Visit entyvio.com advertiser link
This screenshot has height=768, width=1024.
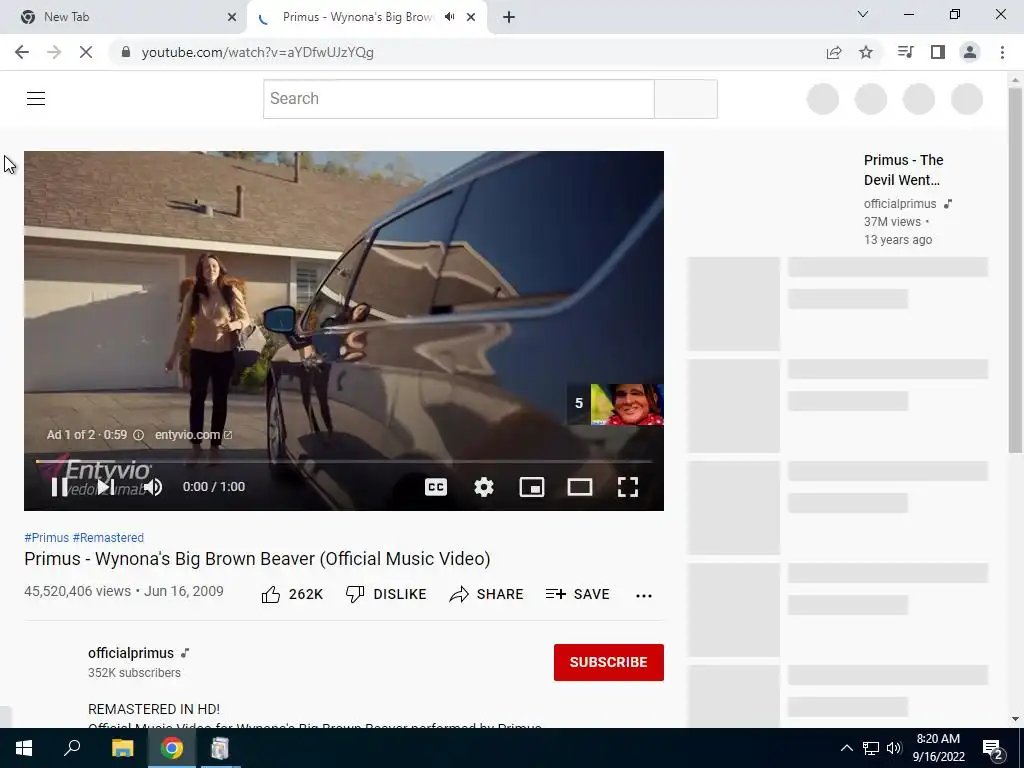pyautogui.click(x=193, y=435)
